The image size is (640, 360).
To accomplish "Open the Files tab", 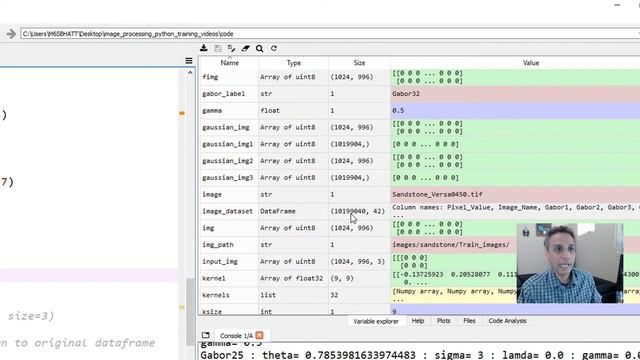I will pyautogui.click(x=469, y=321).
